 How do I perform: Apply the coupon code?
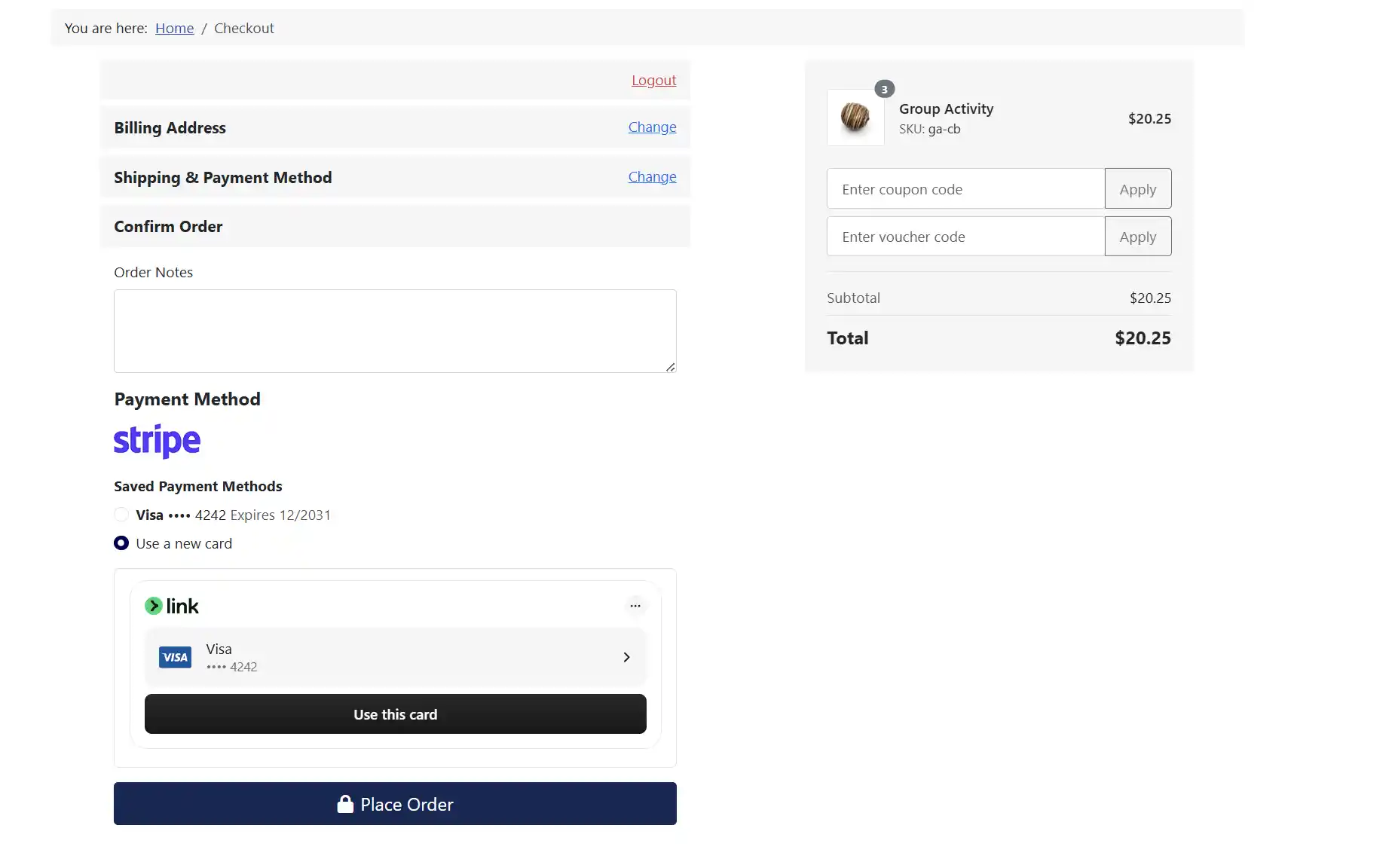1138,188
